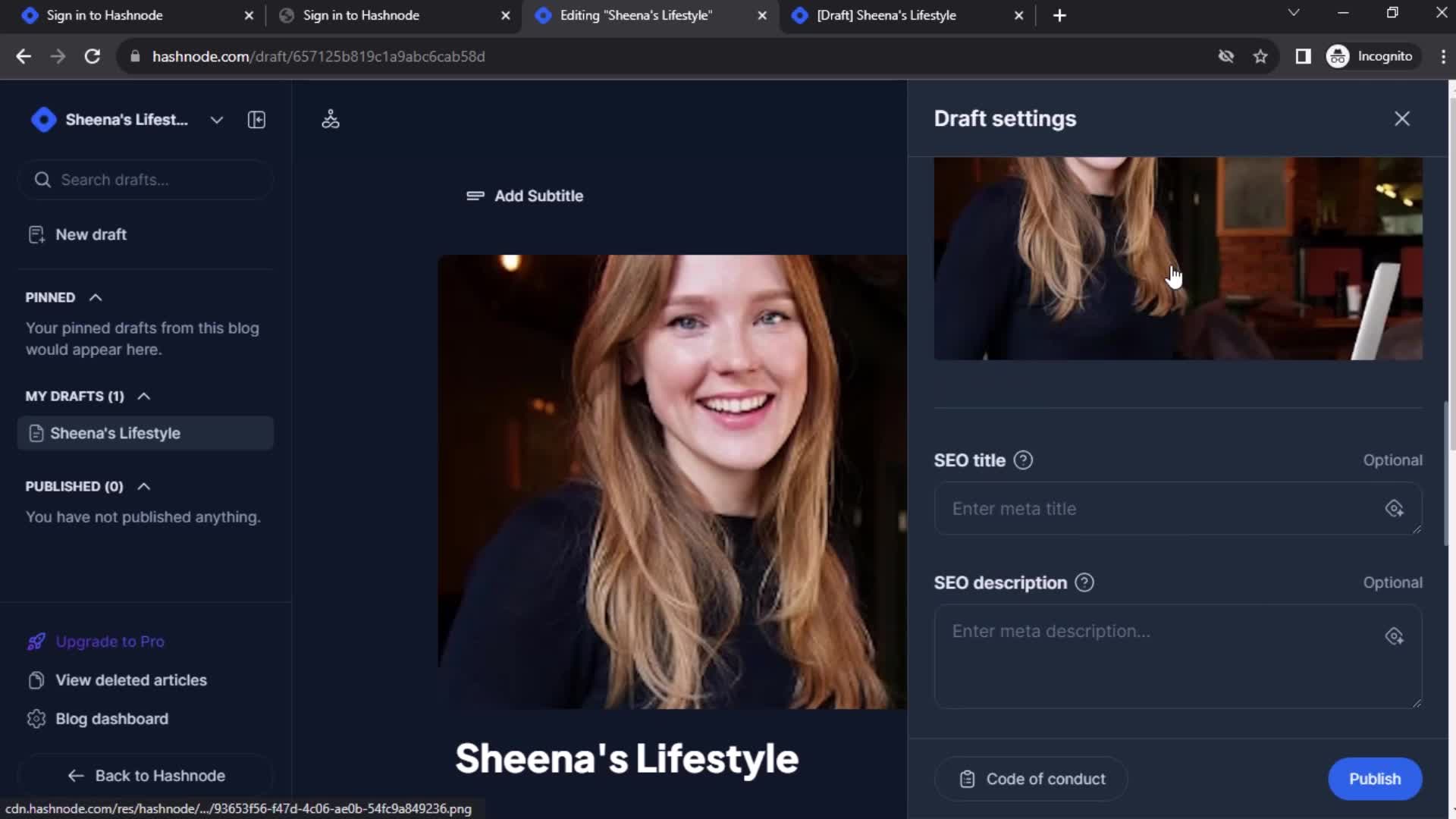
Task: Click the Code of conduct icon
Action: tap(966, 779)
